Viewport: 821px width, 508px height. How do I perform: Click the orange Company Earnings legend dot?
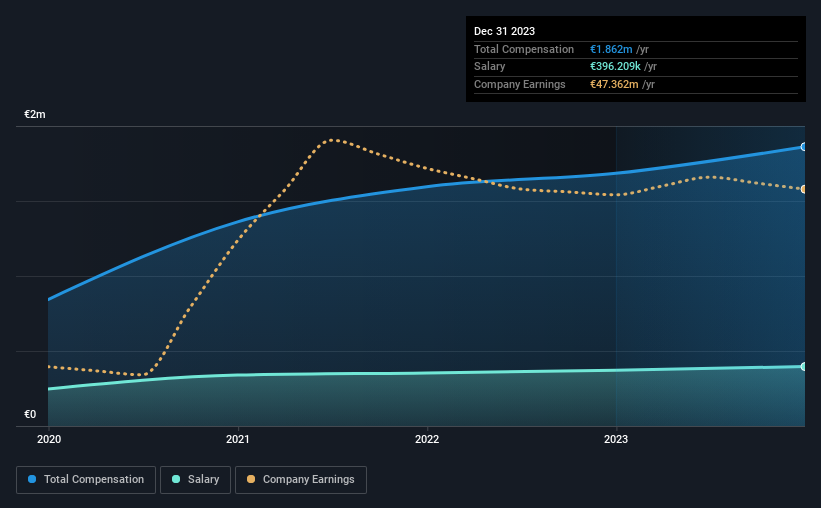[251, 479]
